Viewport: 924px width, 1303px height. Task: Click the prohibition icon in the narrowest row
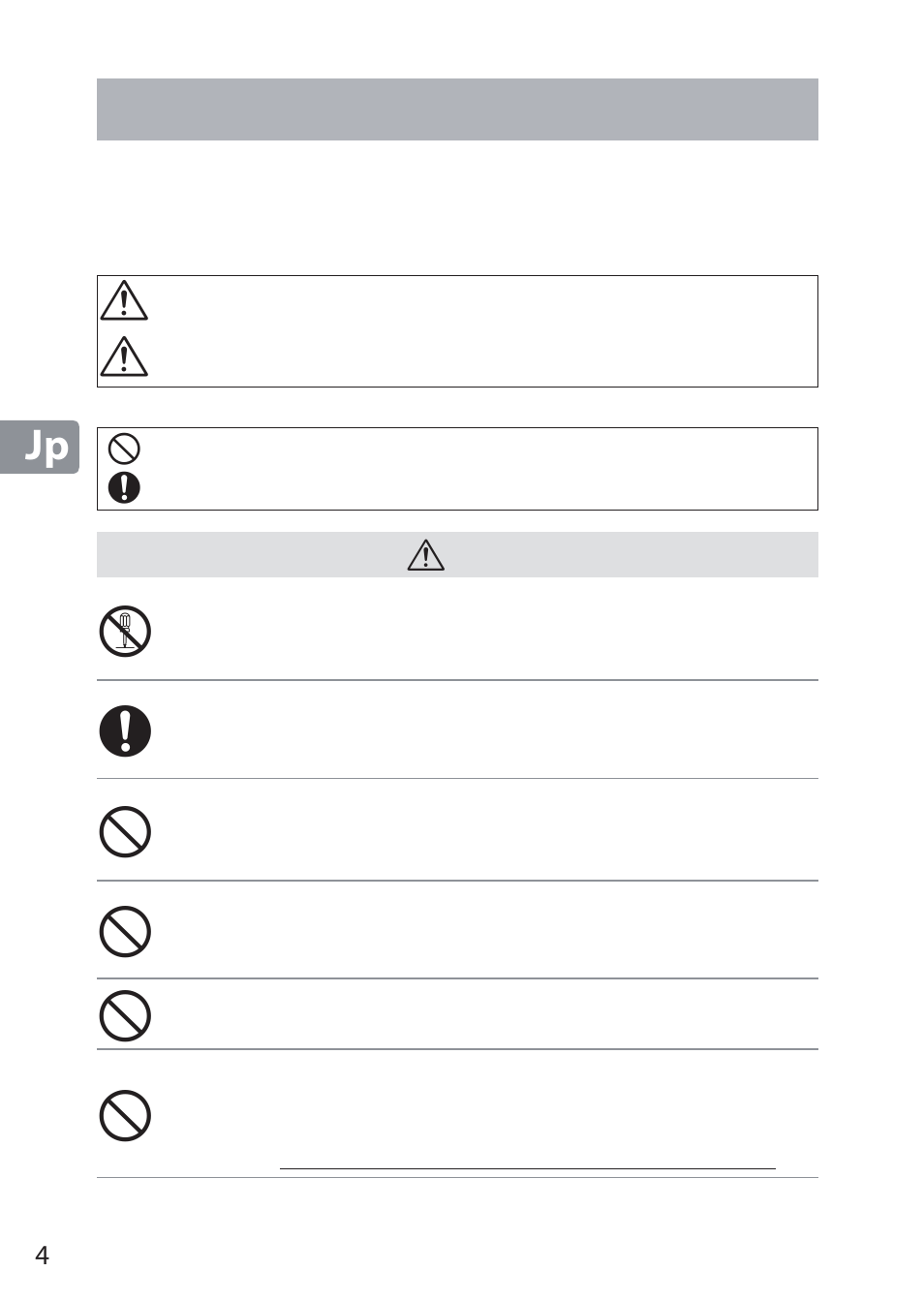[x=125, y=1016]
